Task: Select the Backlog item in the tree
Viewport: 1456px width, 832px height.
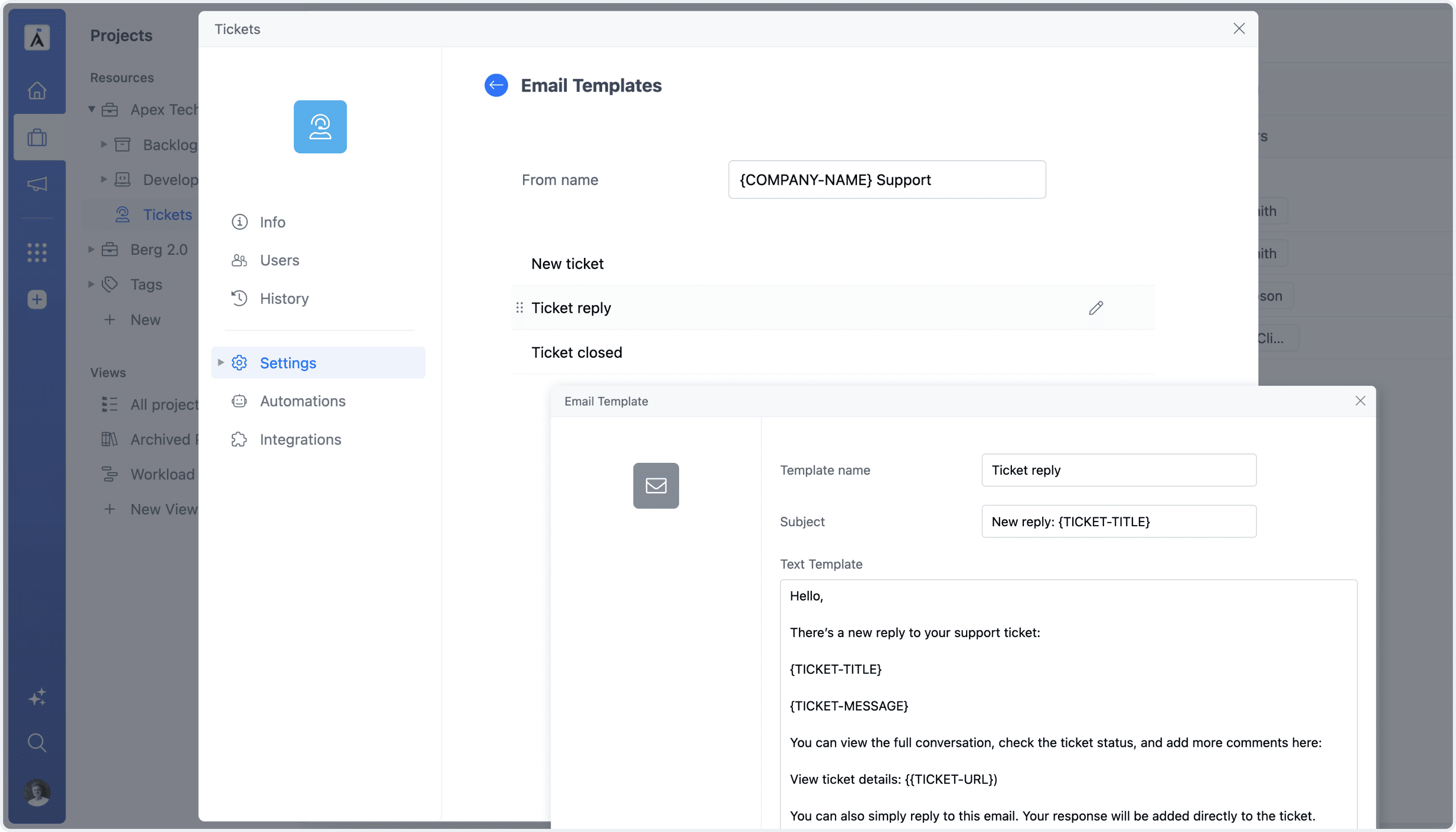Action: point(170,145)
